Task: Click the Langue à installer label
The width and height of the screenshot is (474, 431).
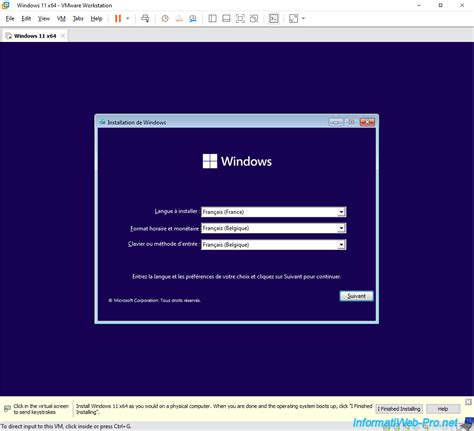Action: (177, 211)
